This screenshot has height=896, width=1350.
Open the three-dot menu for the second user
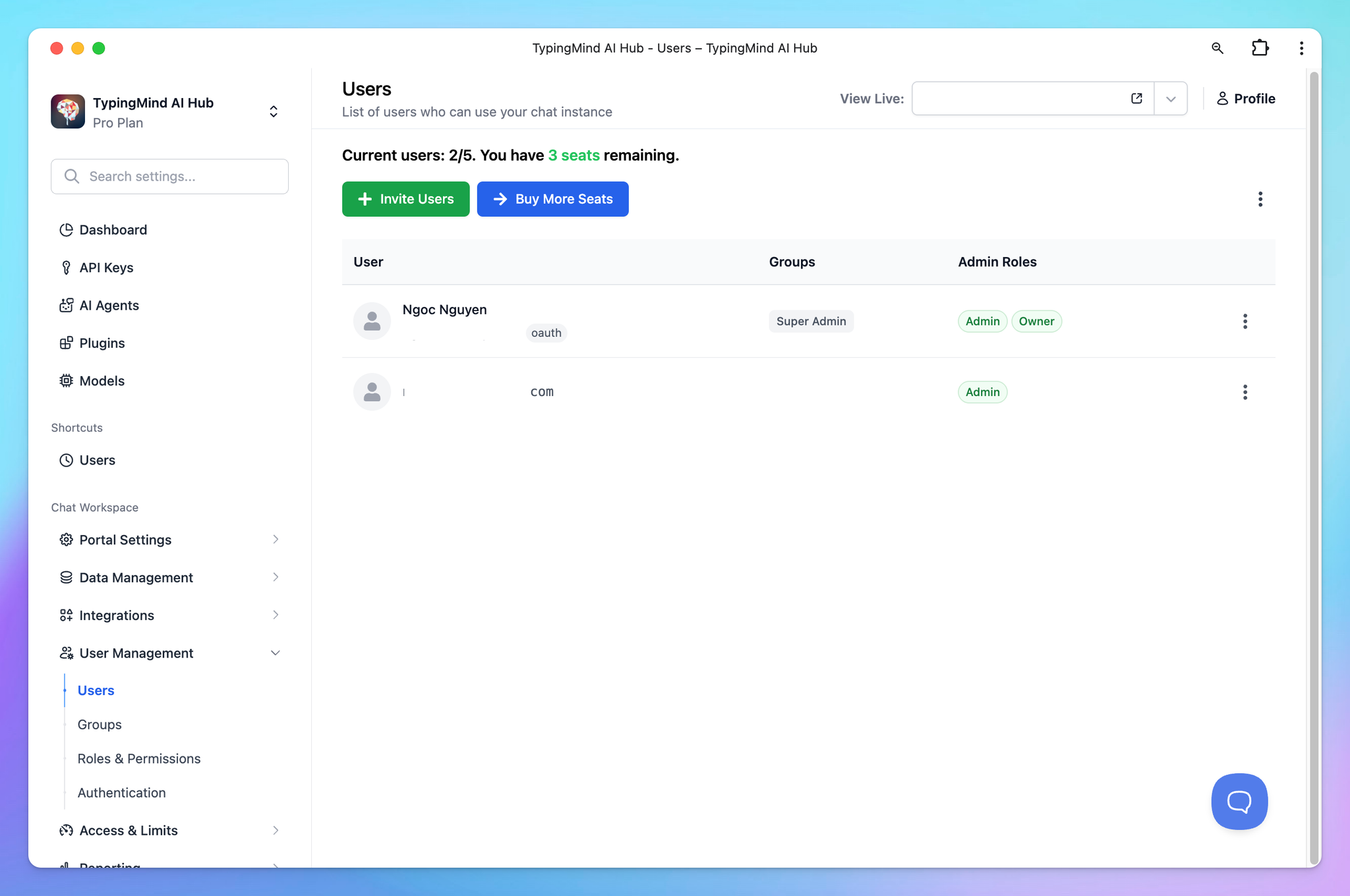click(1245, 393)
